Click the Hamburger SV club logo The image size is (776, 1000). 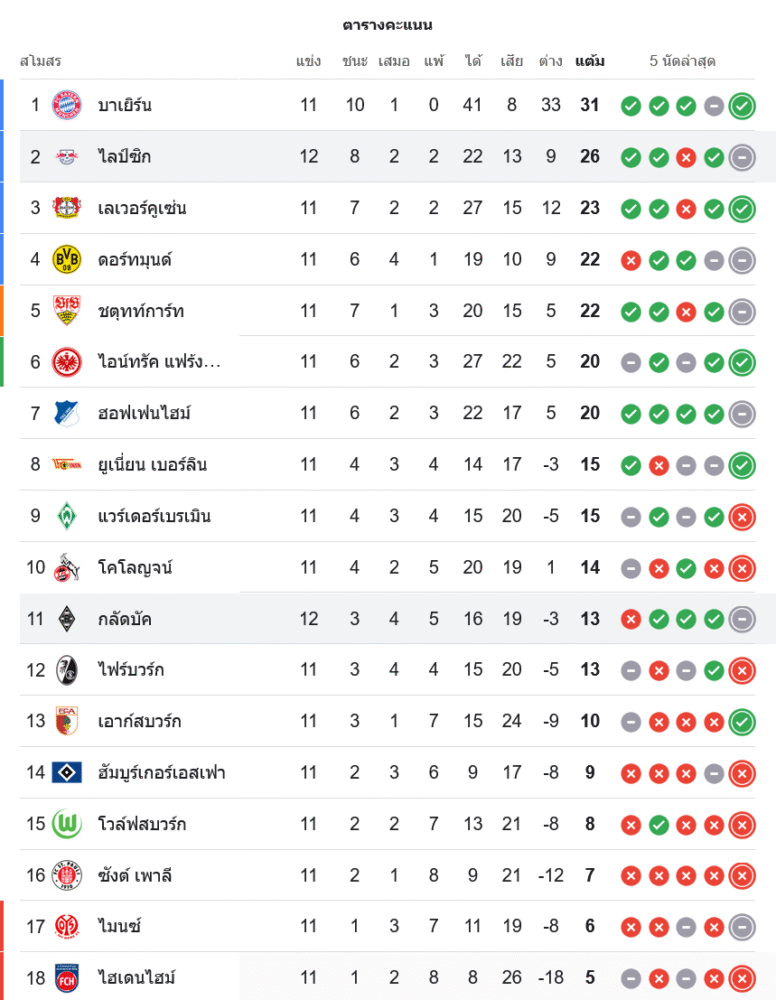pos(67,772)
